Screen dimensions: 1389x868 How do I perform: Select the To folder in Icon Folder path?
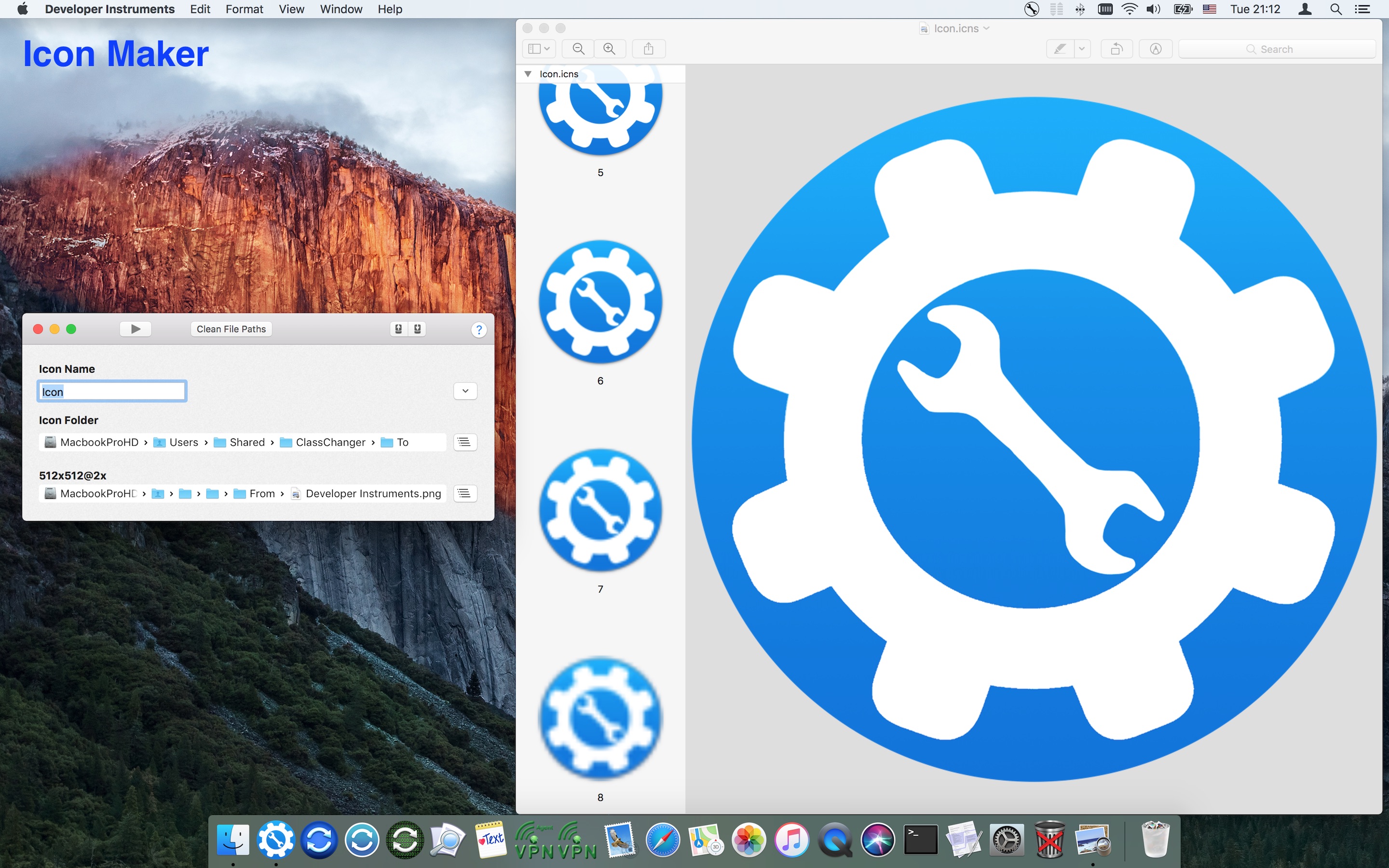coord(395,442)
